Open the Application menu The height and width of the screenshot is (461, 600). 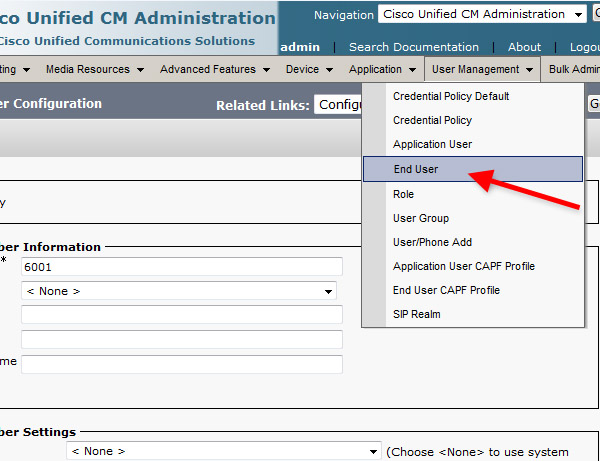coord(382,69)
